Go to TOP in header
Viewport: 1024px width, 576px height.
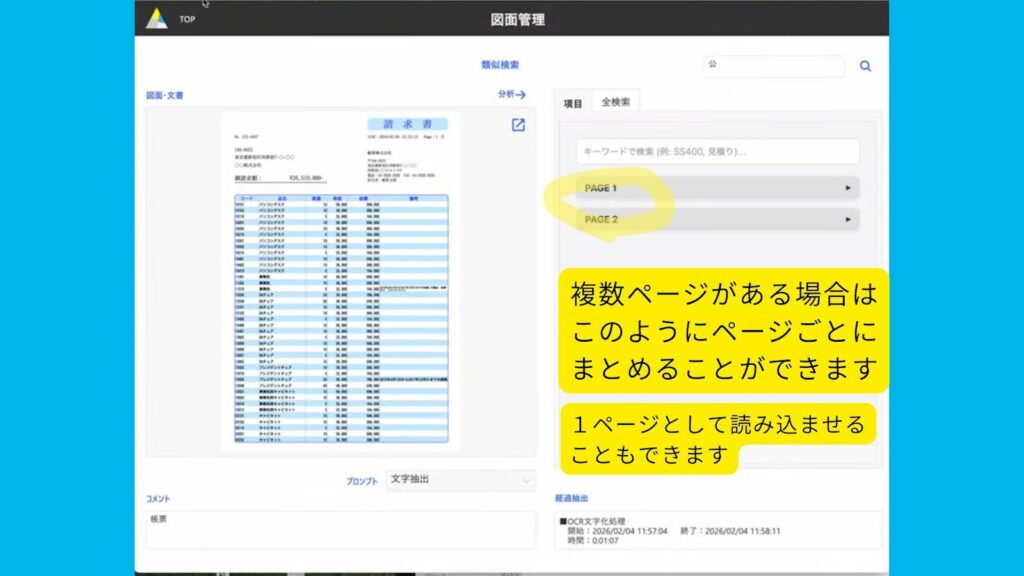pyautogui.click(x=187, y=19)
